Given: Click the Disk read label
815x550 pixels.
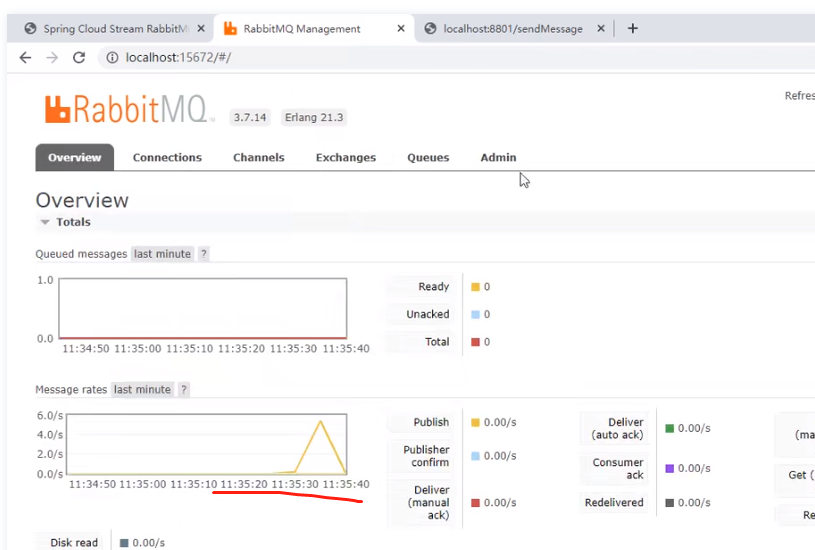Looking at the screenshot, I should (x=74, y=543).
